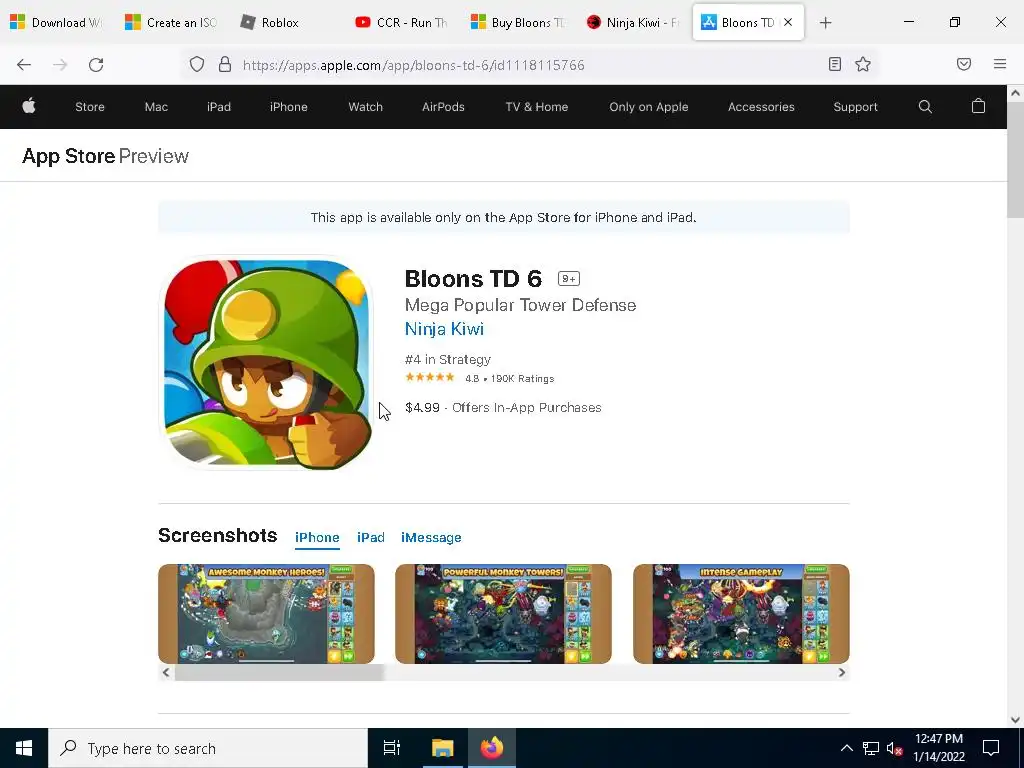Screen dimensions: 1024x768
Task: Open the Mac menu item
Action: pos(156,106)
